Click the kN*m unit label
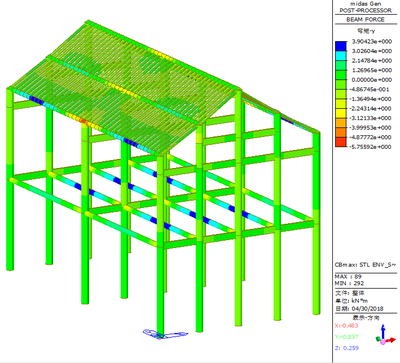This screenshot has height=363, width=400. (x=360, y=301)
